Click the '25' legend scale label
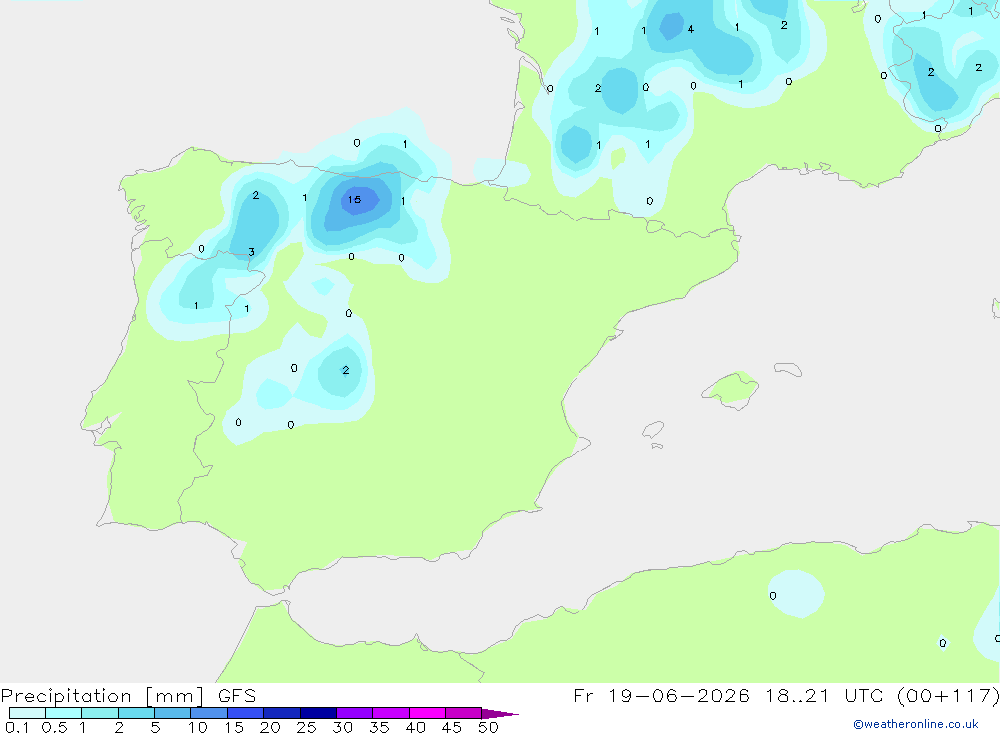 pyautogui.click(x=306, y=727)
